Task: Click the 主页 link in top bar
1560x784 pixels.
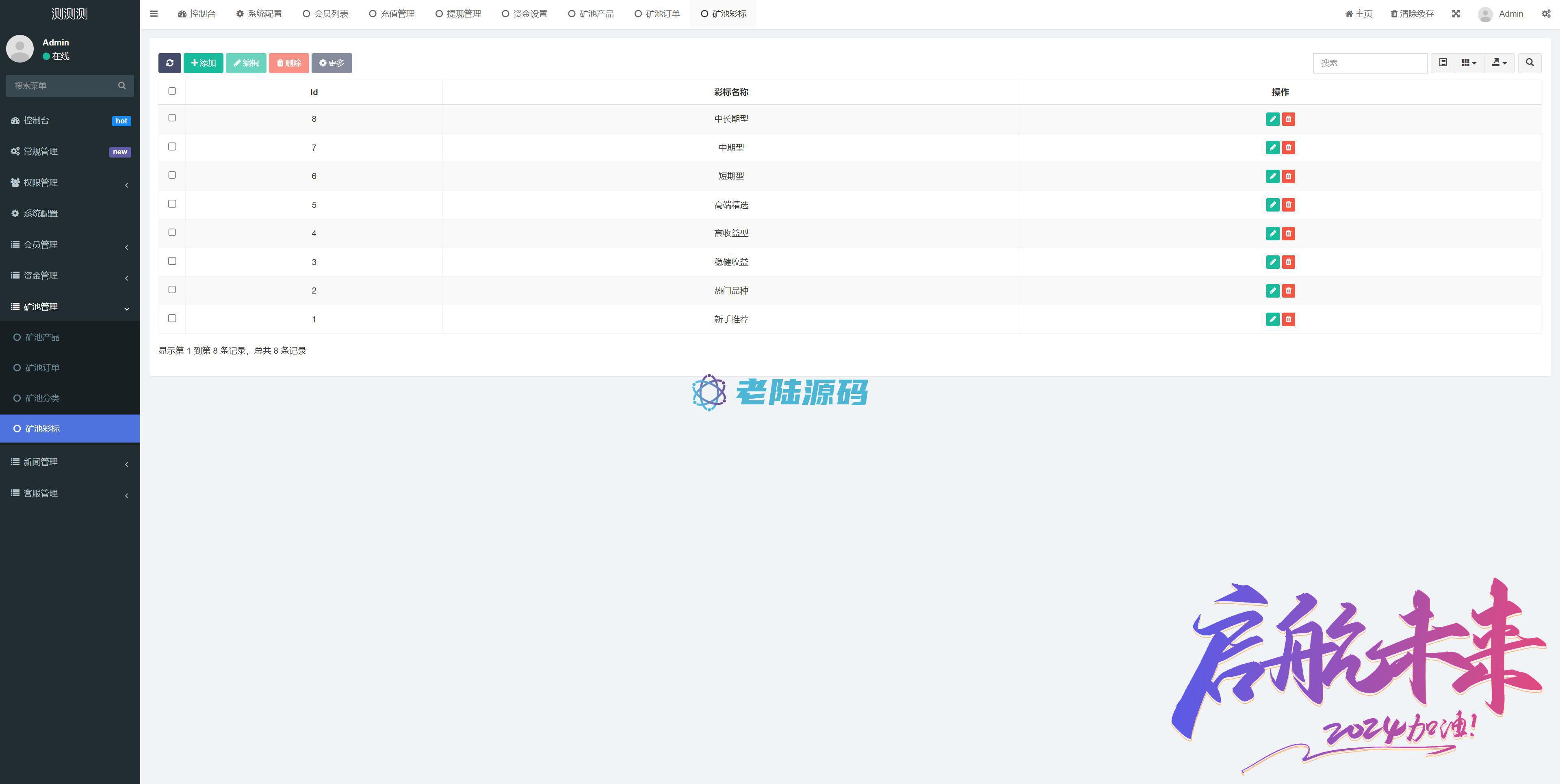Action: click(x=1359, y=13)
